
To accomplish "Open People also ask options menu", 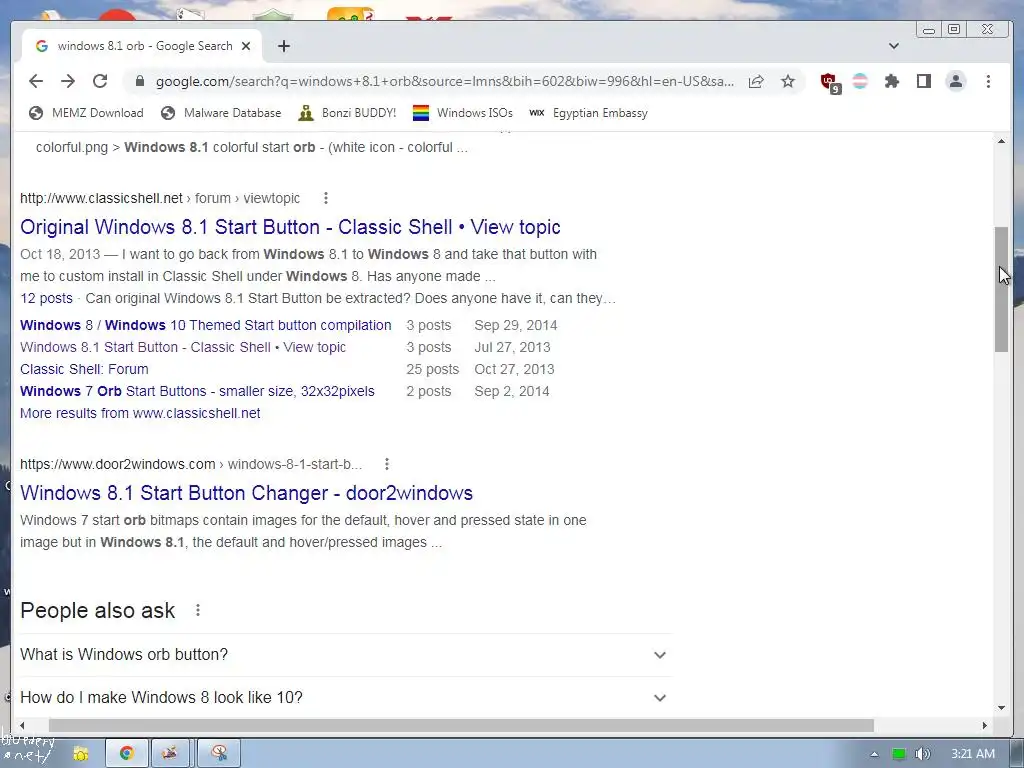I will pyautogui.click(x=198, y=610).
